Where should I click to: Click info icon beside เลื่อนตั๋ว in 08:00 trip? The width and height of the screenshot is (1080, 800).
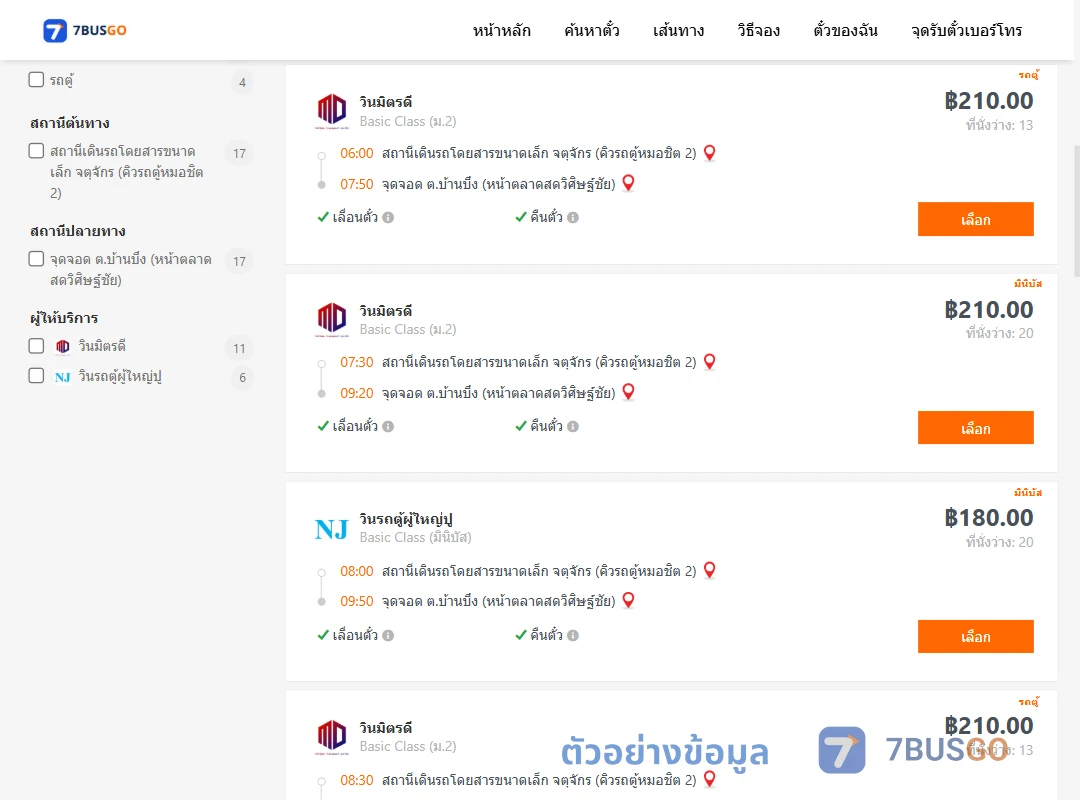tap(388, 635)
